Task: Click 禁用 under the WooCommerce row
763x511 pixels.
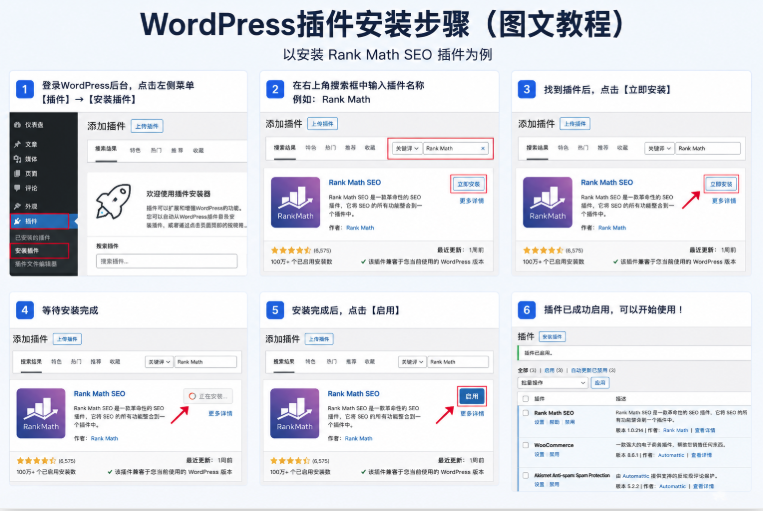Action: (554, 455)
